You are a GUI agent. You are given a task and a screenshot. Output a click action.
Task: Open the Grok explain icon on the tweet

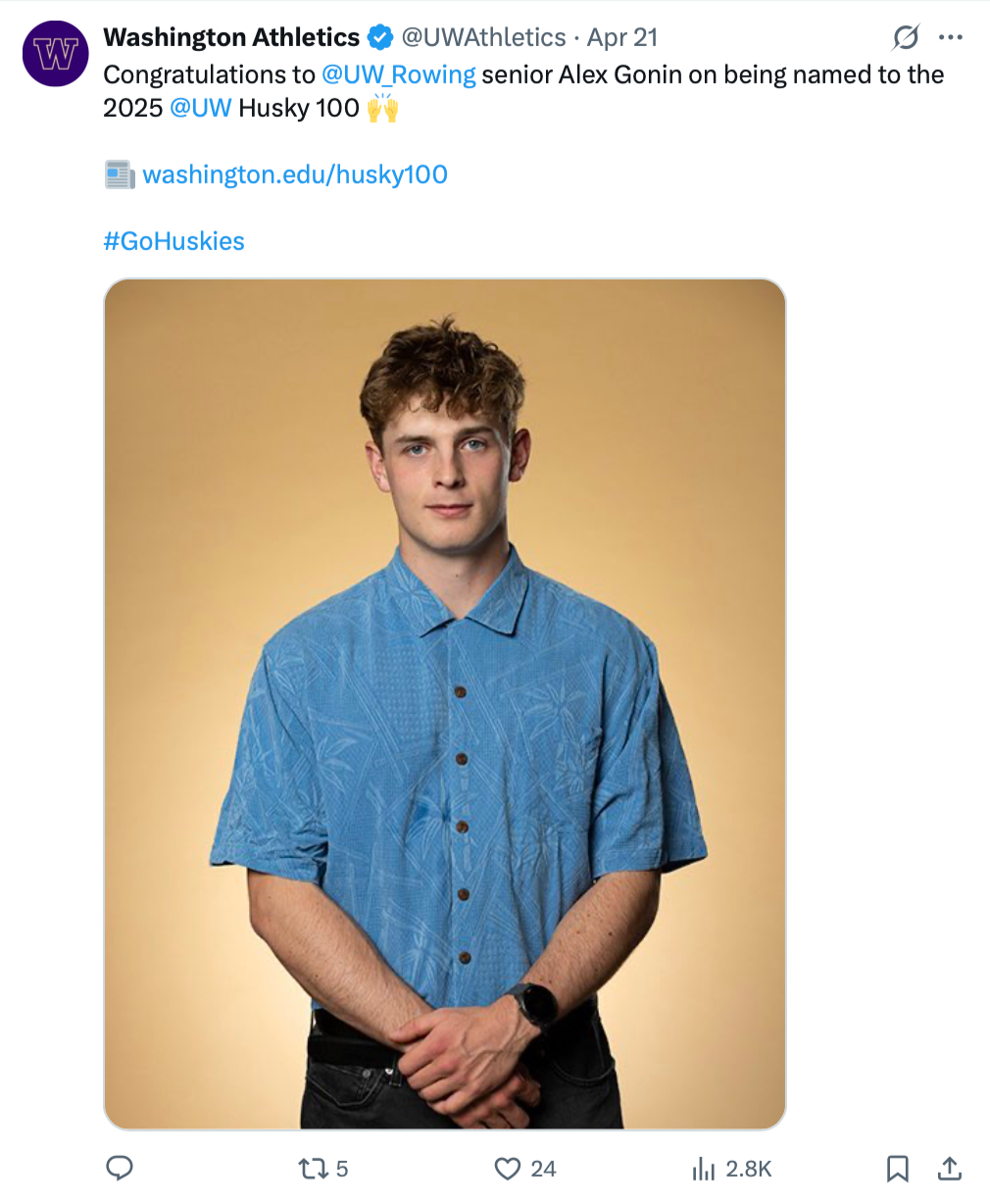(906, 38)
